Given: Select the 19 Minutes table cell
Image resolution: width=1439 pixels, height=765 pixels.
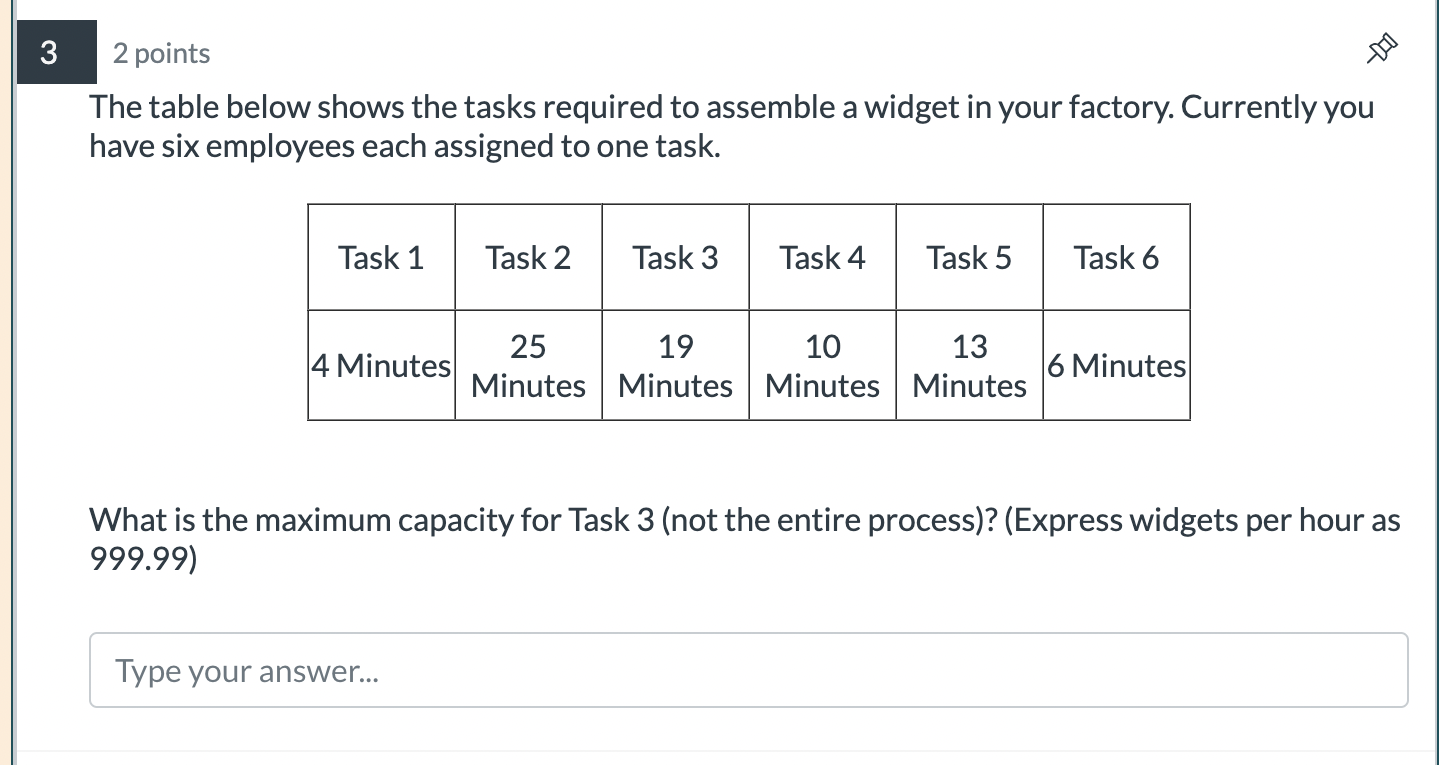Looking at the screenshot, I should (675, 365).
